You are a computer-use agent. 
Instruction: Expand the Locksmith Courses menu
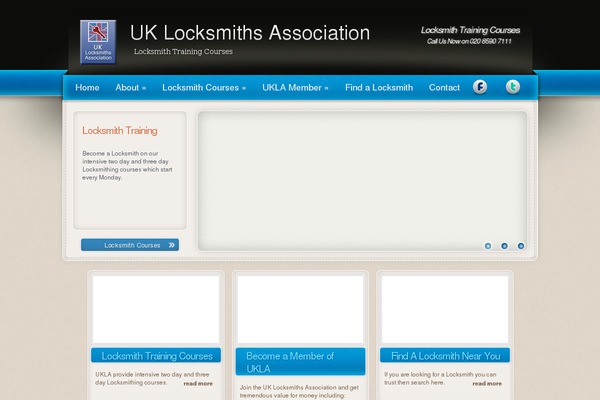(204, 88)
